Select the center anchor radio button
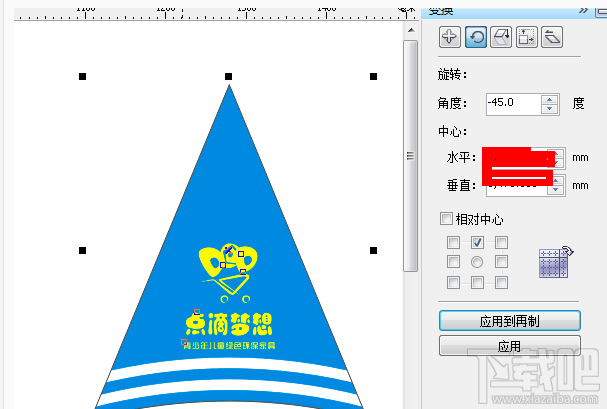This screenshot has width=607, height=409. coord(477,262)
